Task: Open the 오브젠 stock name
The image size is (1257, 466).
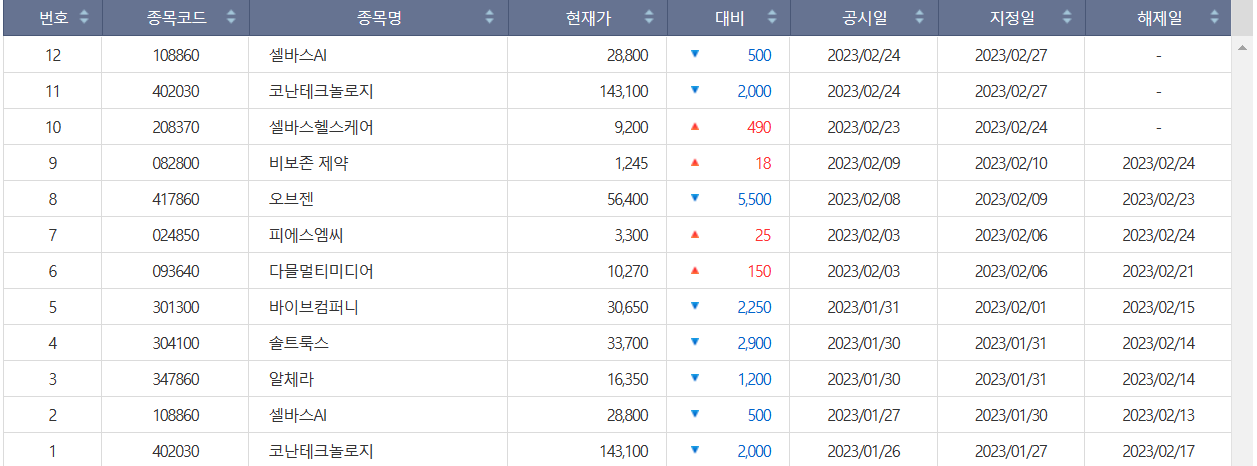Action: pos(293,199)
